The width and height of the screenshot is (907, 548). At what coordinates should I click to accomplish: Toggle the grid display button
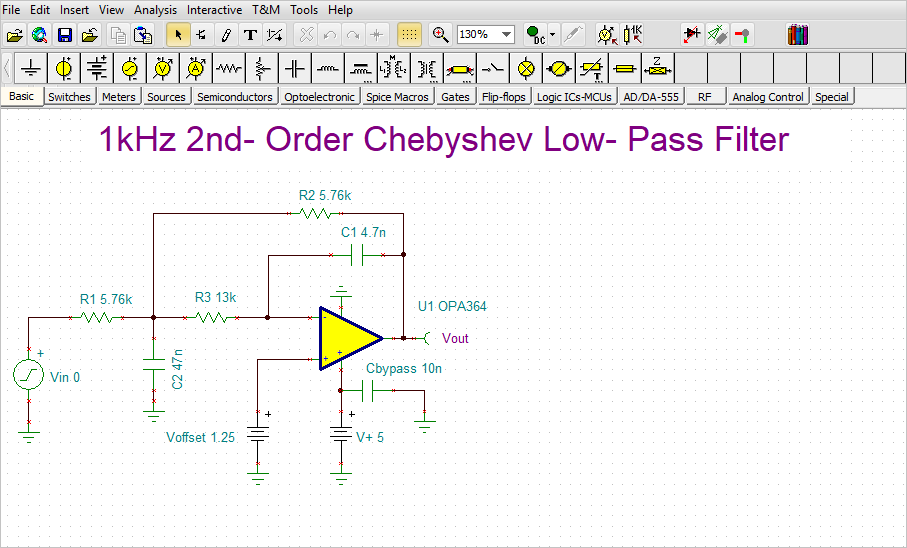(x=409, y=35)
